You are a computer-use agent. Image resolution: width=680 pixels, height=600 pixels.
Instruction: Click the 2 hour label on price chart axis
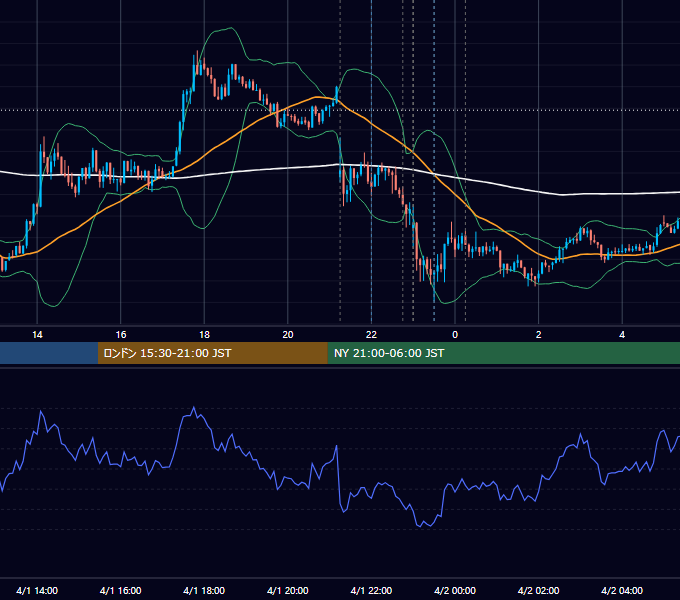coord(538,335)
